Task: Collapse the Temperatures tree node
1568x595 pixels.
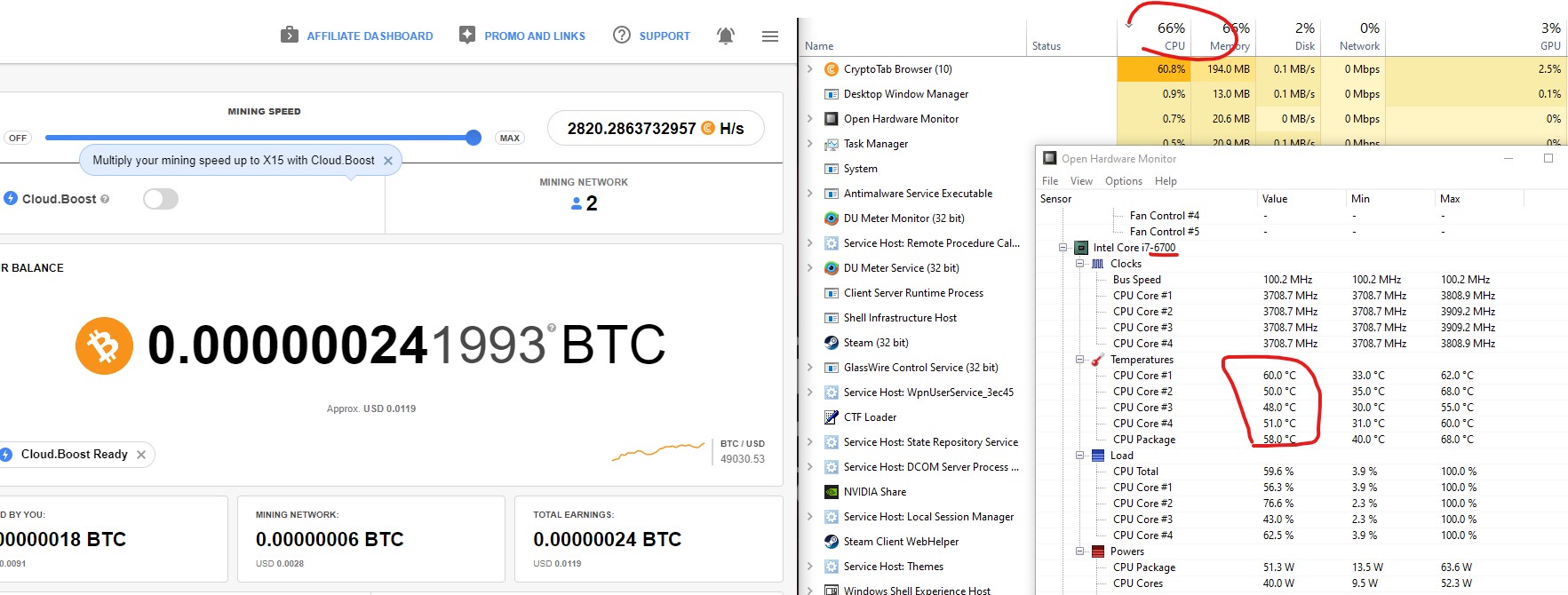Action: coord(1079,360)
